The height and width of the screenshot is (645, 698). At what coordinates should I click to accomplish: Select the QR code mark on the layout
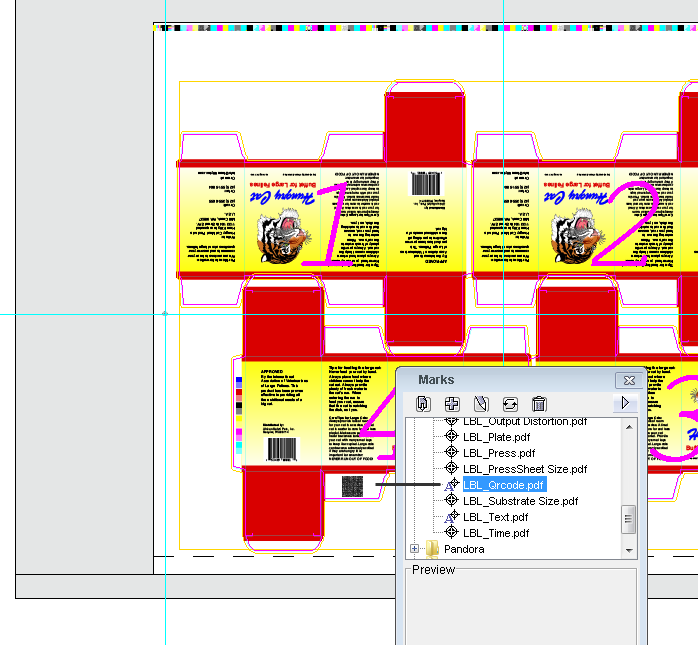(352, 487)
